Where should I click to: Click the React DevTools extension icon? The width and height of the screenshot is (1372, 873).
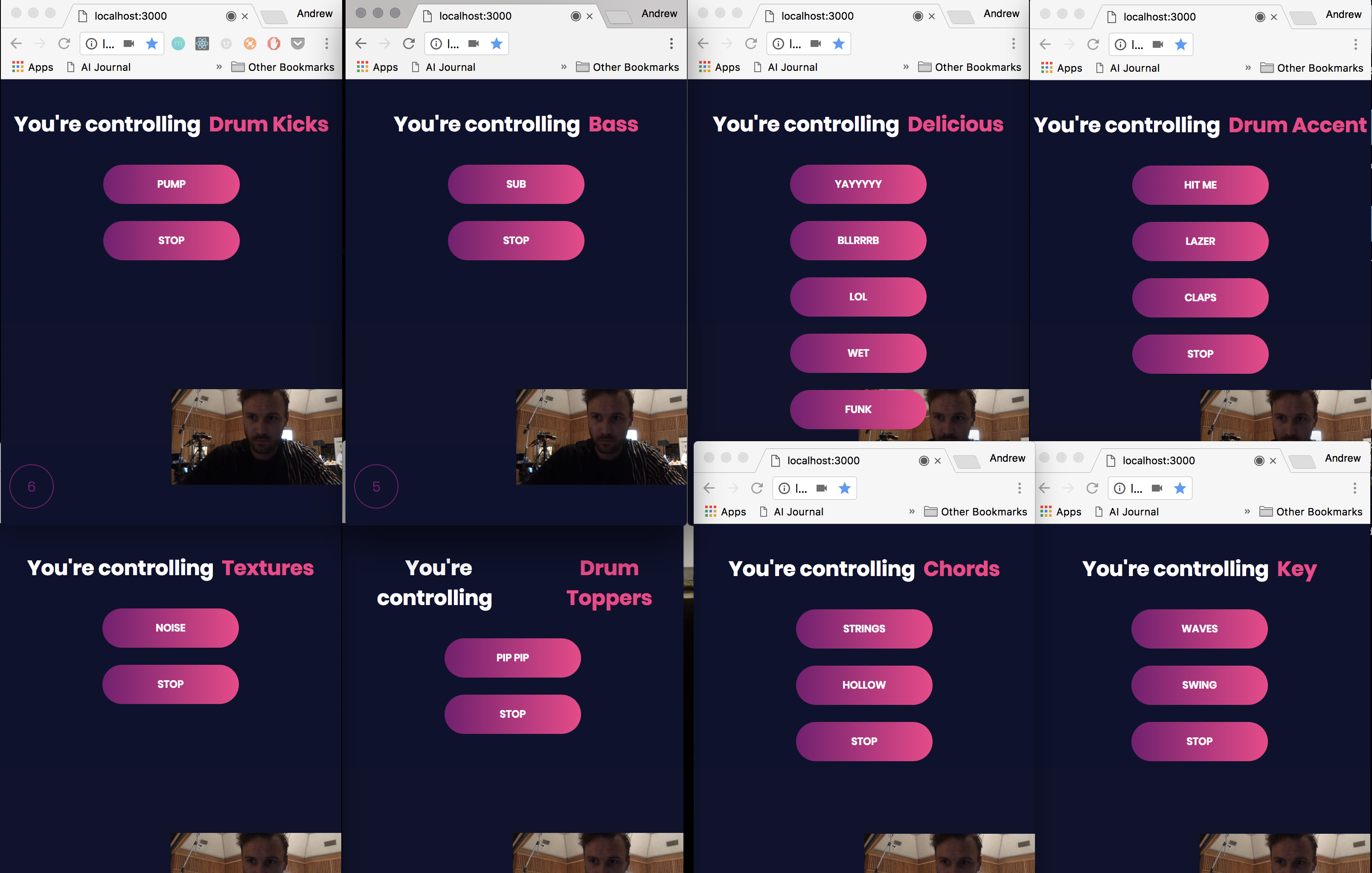pyautogui.click(x=202, y=43)
